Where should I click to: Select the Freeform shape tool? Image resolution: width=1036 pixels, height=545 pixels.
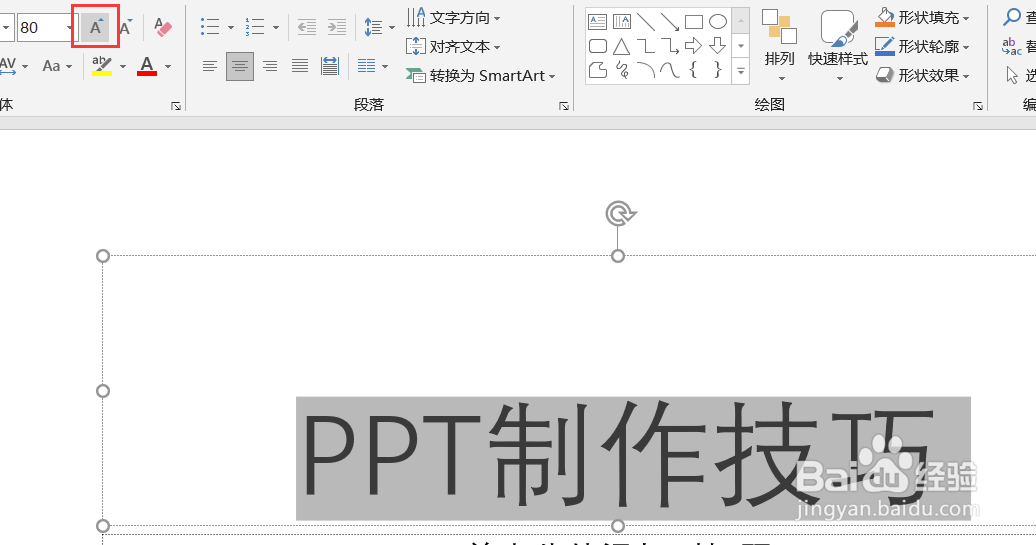click(x=597, y=69)
